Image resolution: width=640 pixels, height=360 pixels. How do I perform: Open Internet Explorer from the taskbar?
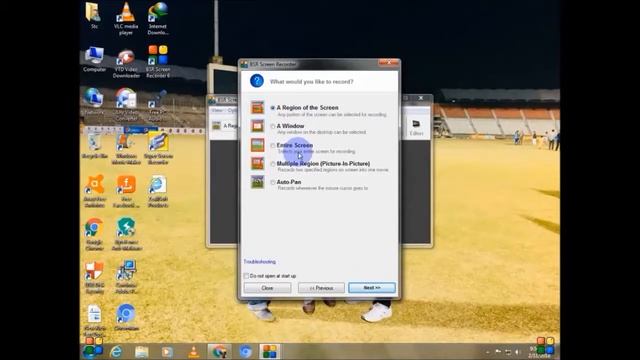coord(116,351)
